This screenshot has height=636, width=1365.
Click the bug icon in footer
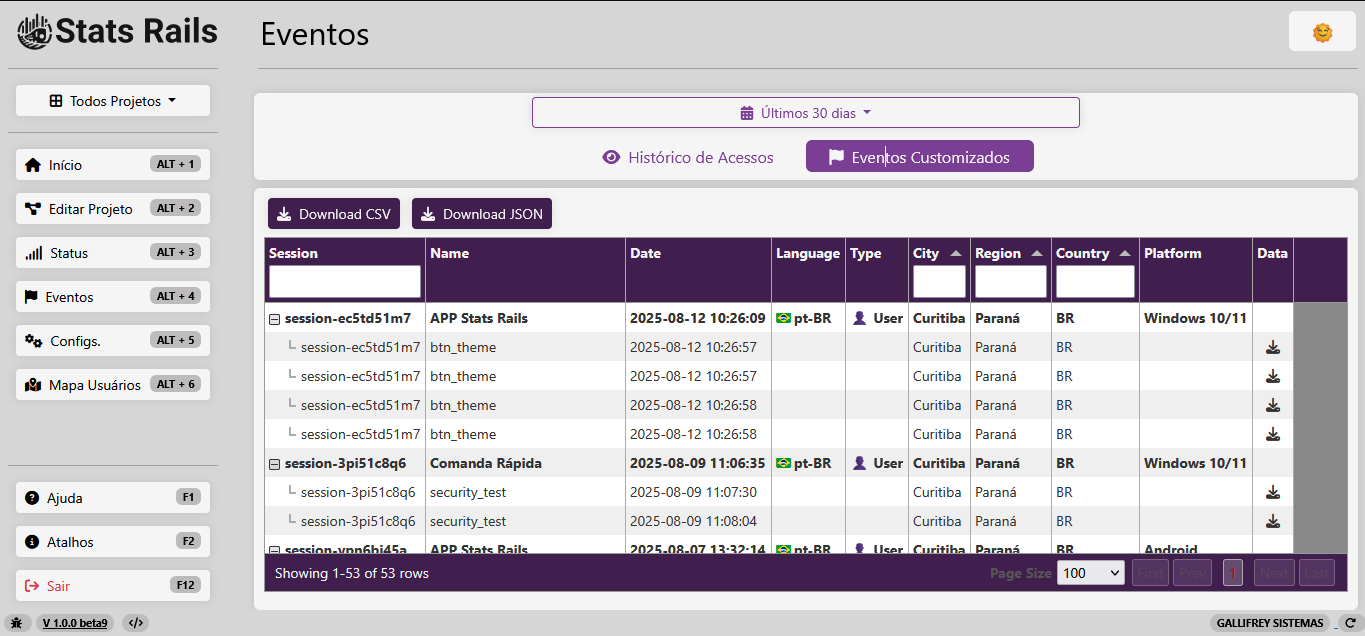(x=18, y=623)
